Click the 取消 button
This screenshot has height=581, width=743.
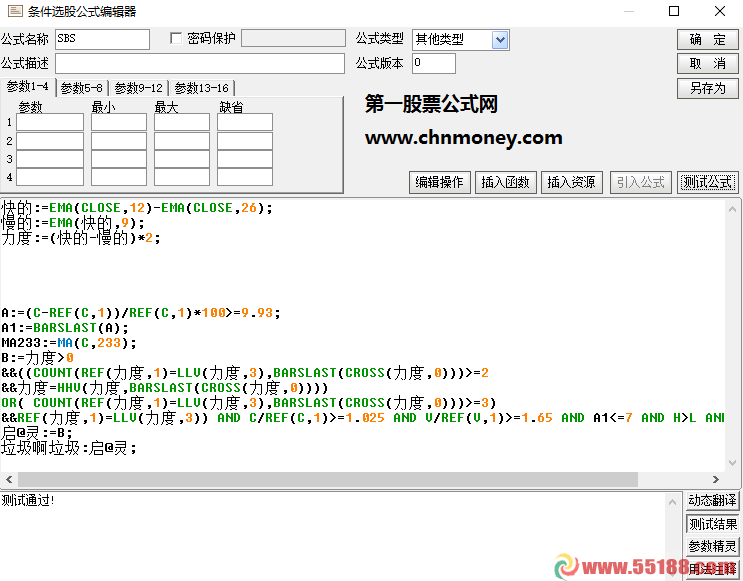tap(707, 64)
